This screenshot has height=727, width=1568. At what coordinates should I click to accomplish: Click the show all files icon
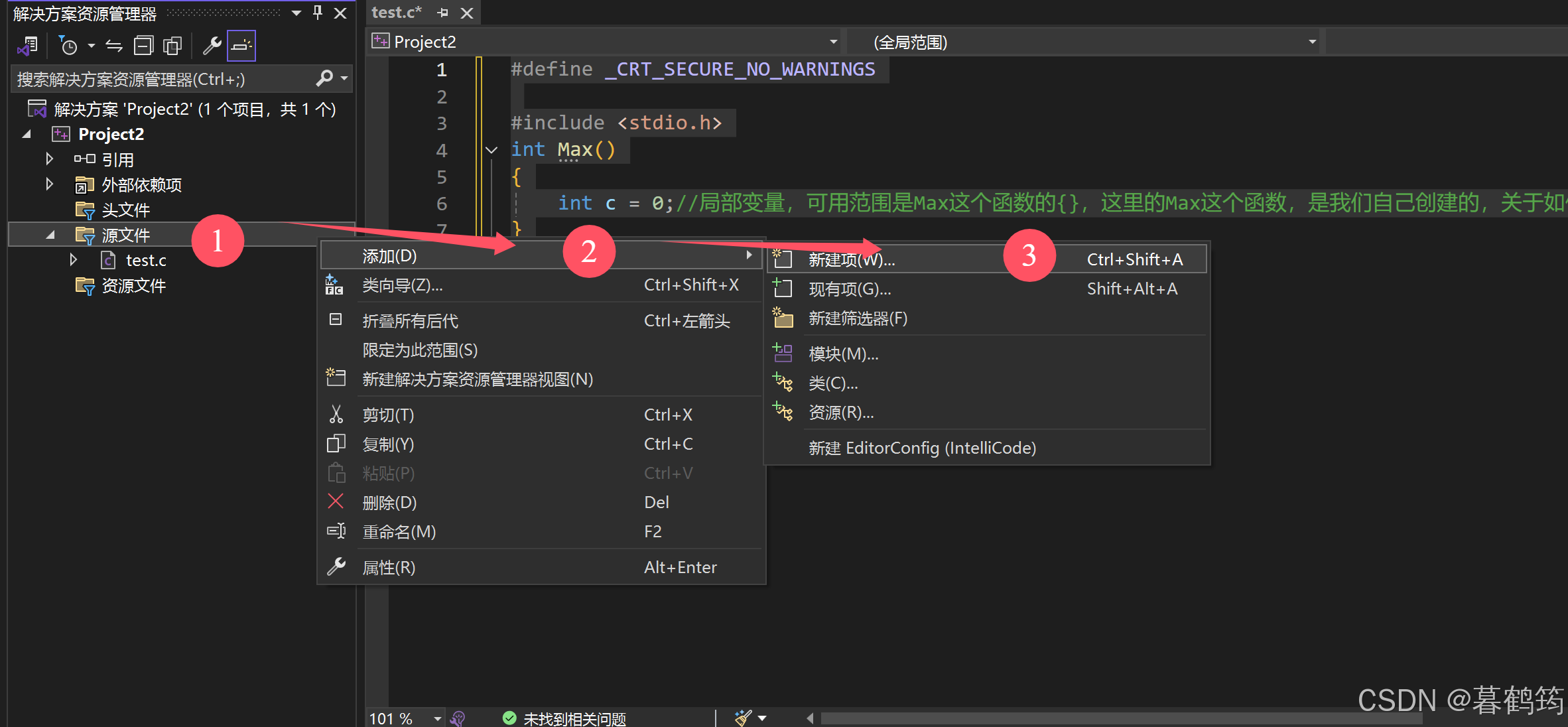(x=172, y=46)
